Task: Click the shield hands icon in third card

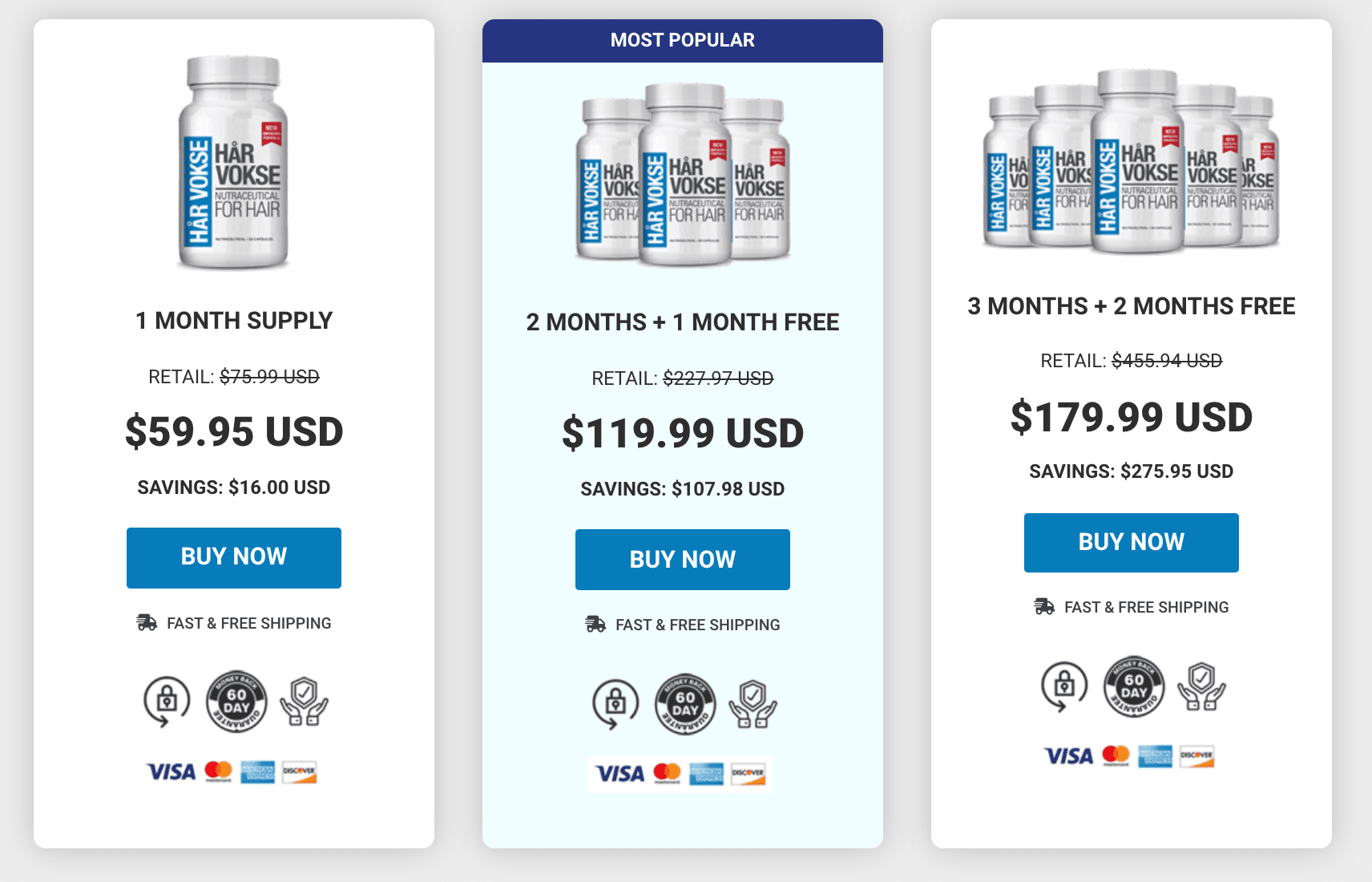Action: (x=1201, y=686)
